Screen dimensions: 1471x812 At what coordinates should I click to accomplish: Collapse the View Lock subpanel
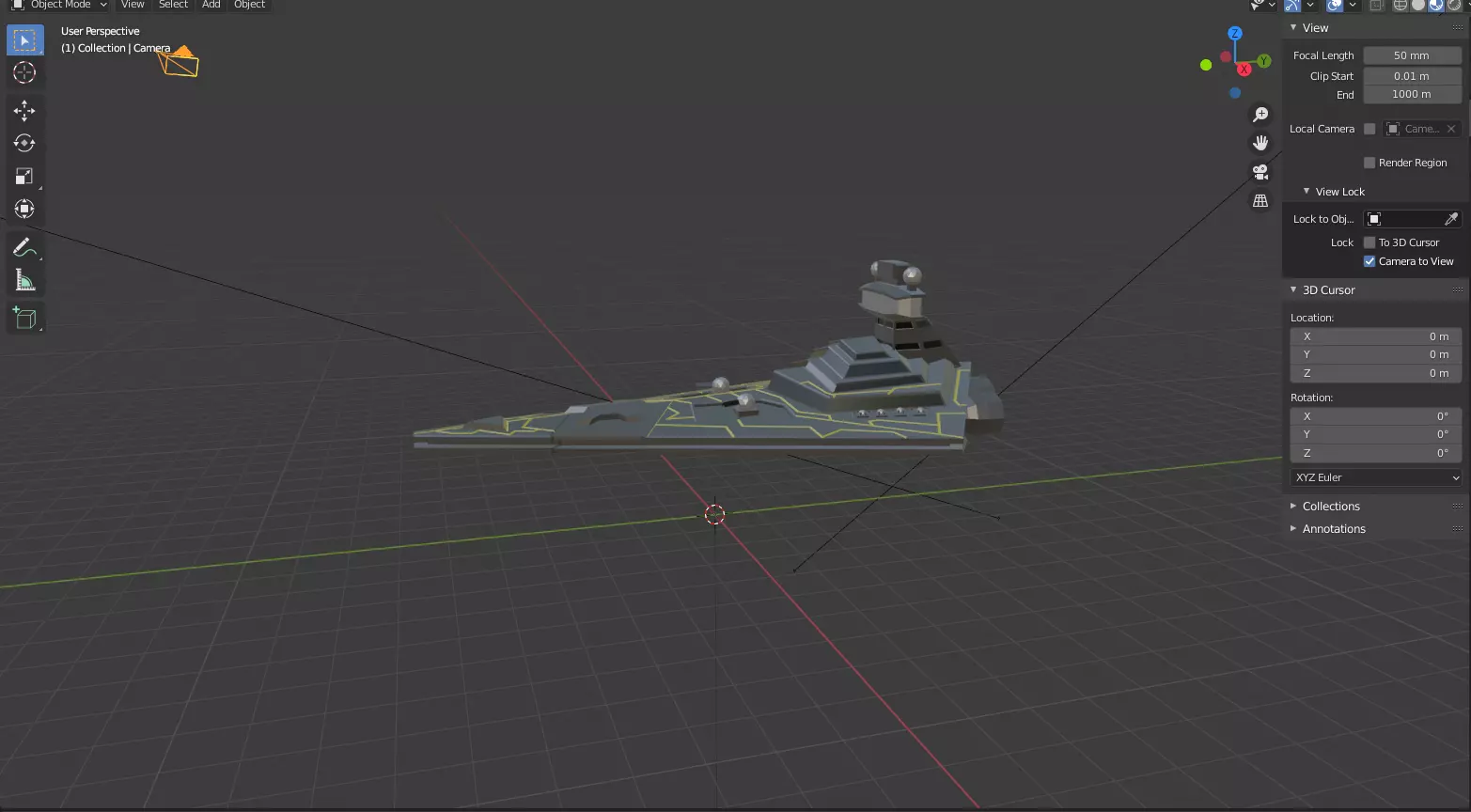tap(1307, 191)
